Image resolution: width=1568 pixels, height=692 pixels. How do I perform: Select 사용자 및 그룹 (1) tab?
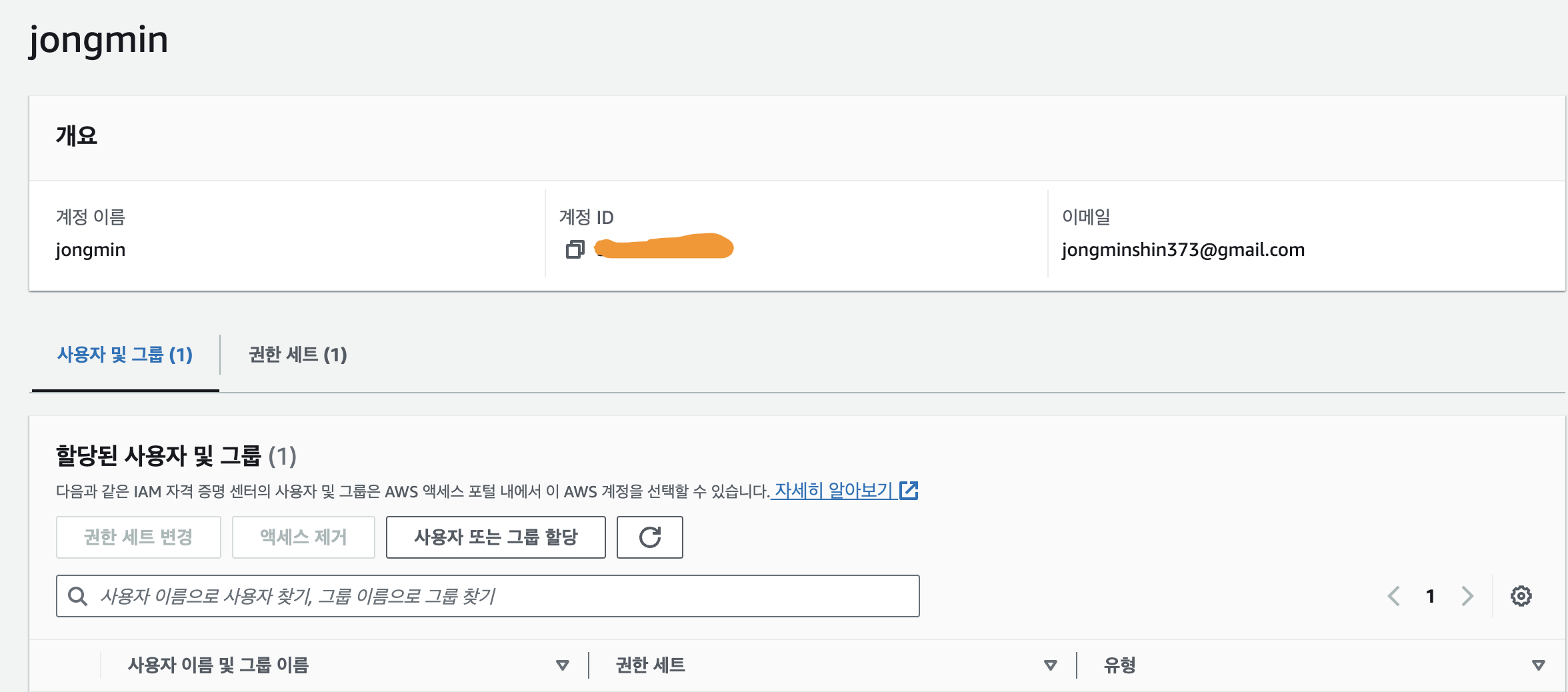[125, 355]
